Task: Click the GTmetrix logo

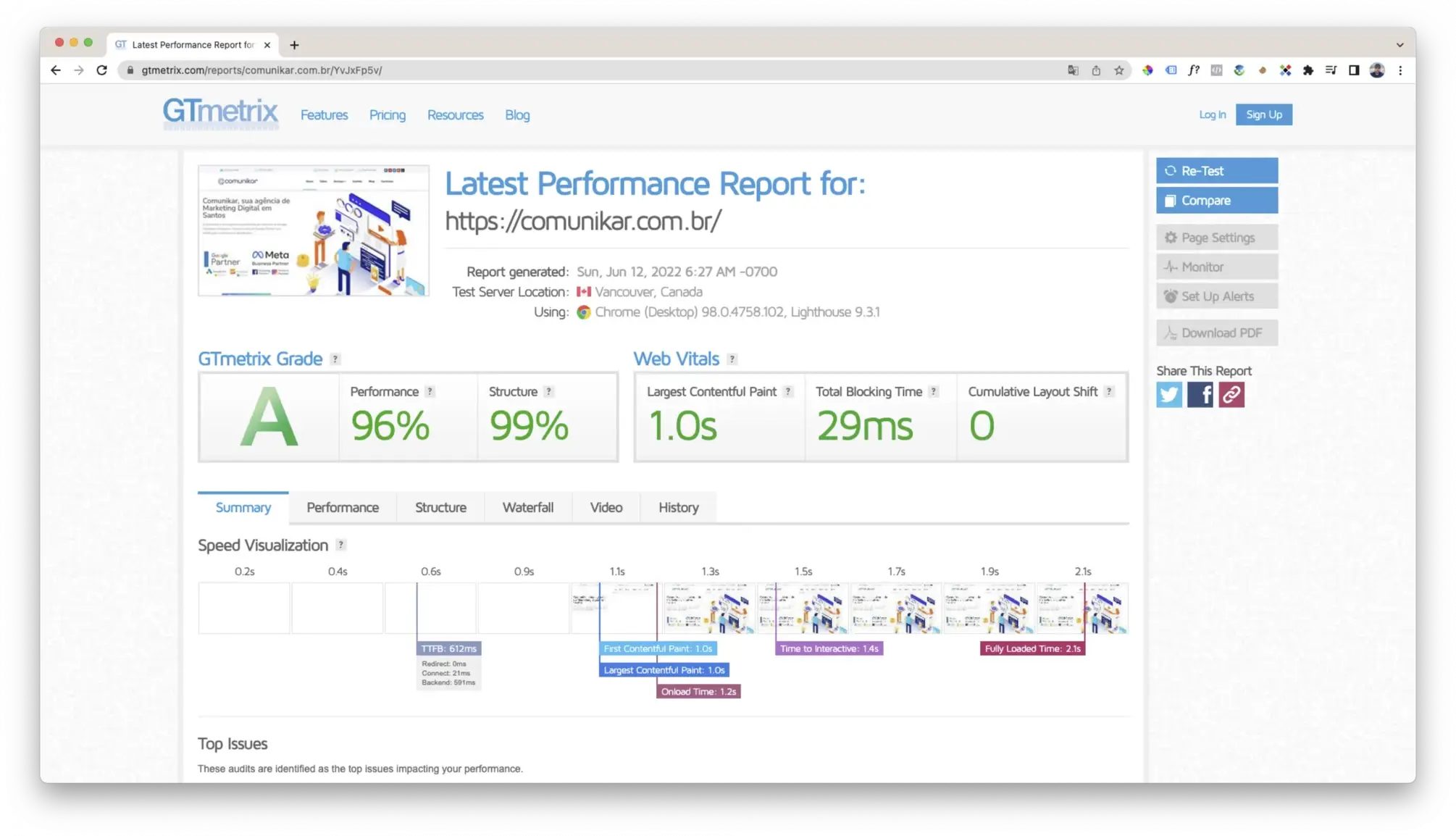Action: coord(220,113)
